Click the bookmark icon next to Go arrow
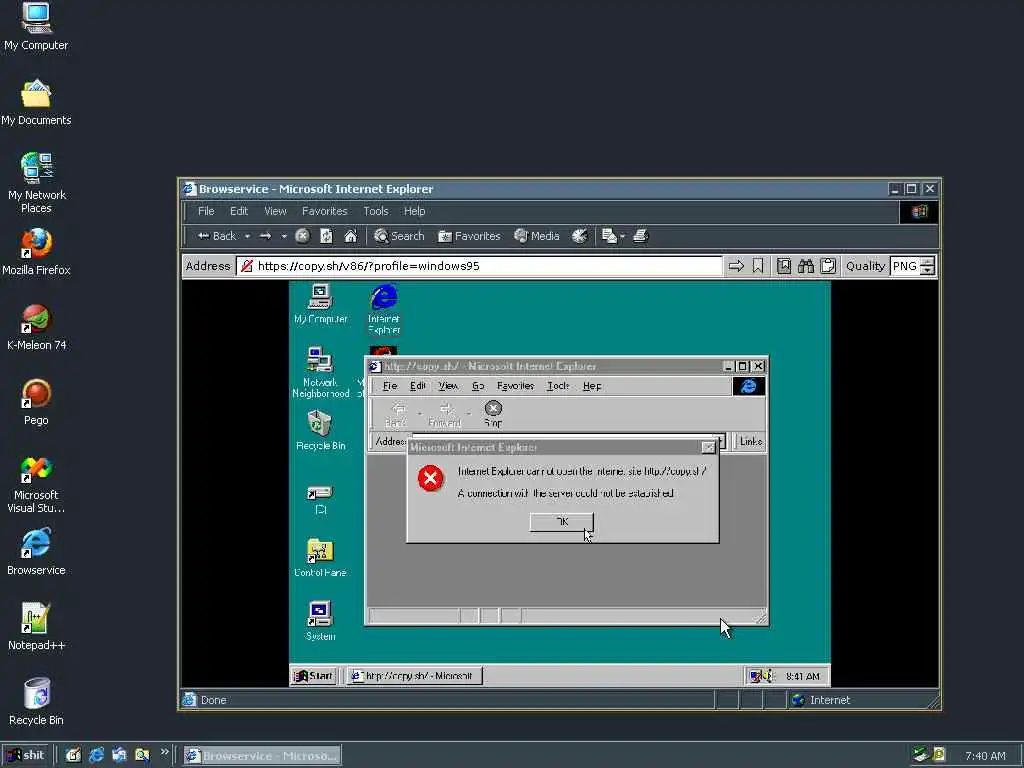This screenshot has height=768, width=1024. 758,266
